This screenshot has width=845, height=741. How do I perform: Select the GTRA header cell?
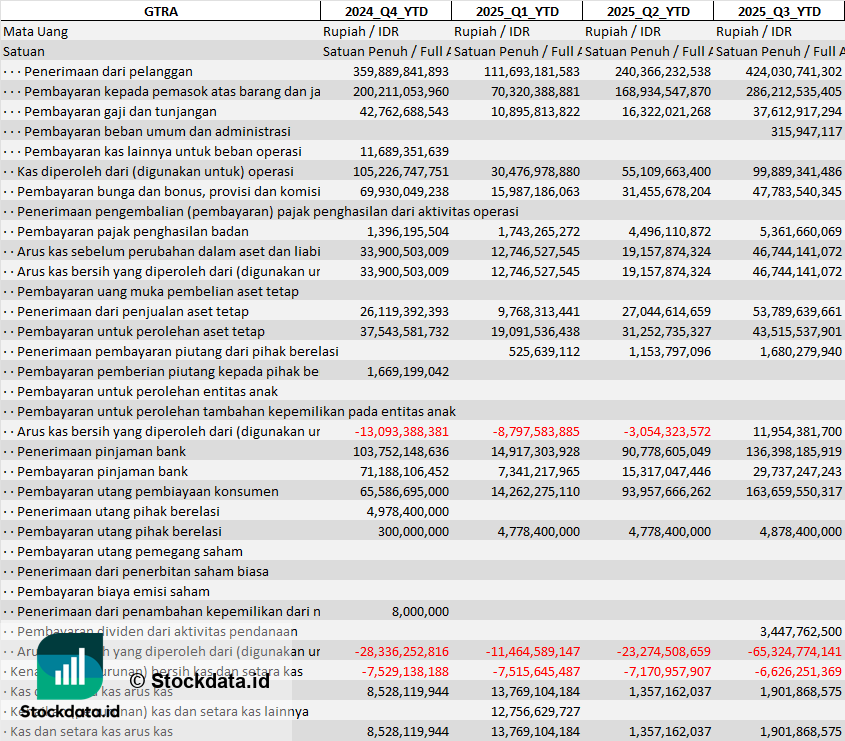[x=160, y=11]
